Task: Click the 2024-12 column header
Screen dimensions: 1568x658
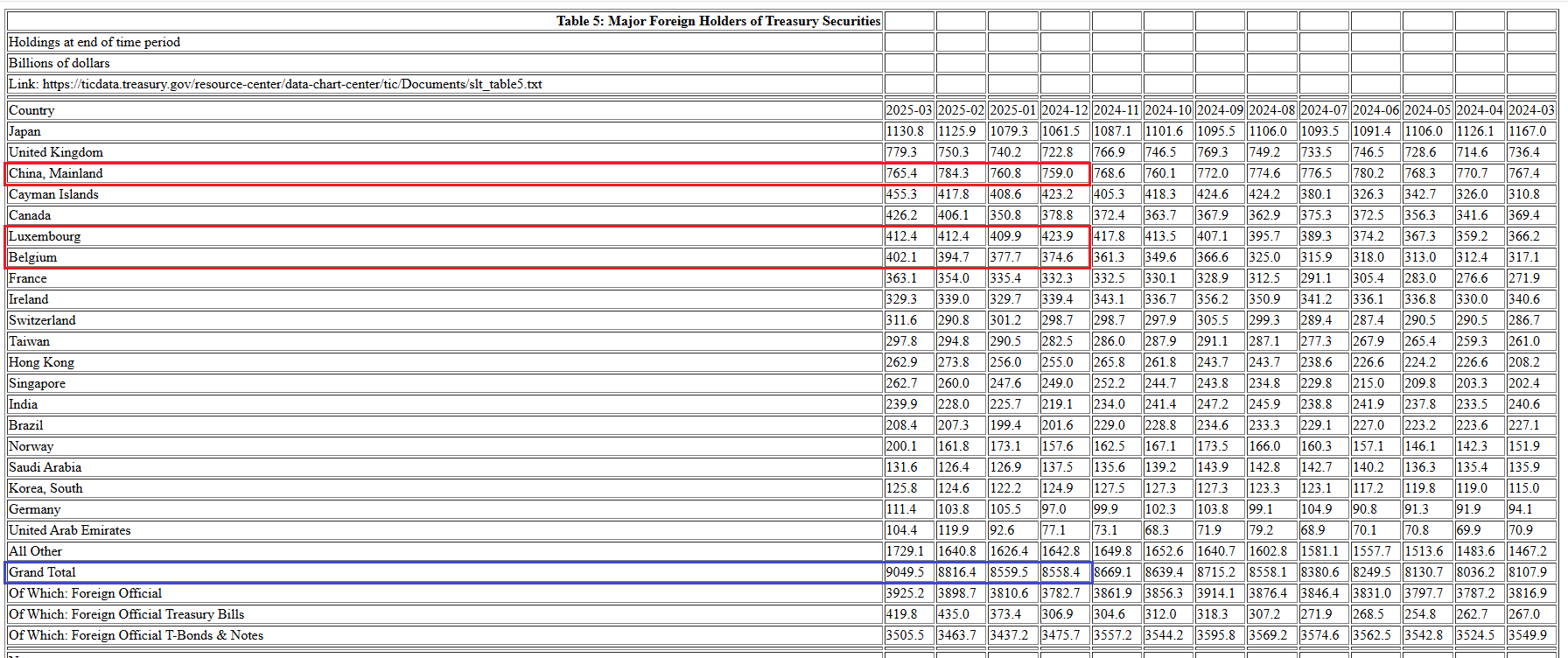Action: click(1065, 110)
